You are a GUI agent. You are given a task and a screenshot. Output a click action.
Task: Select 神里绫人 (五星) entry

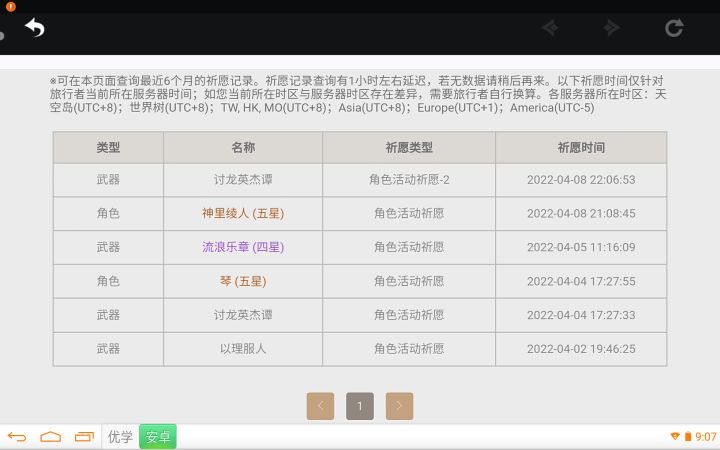[x=243, y=214]
